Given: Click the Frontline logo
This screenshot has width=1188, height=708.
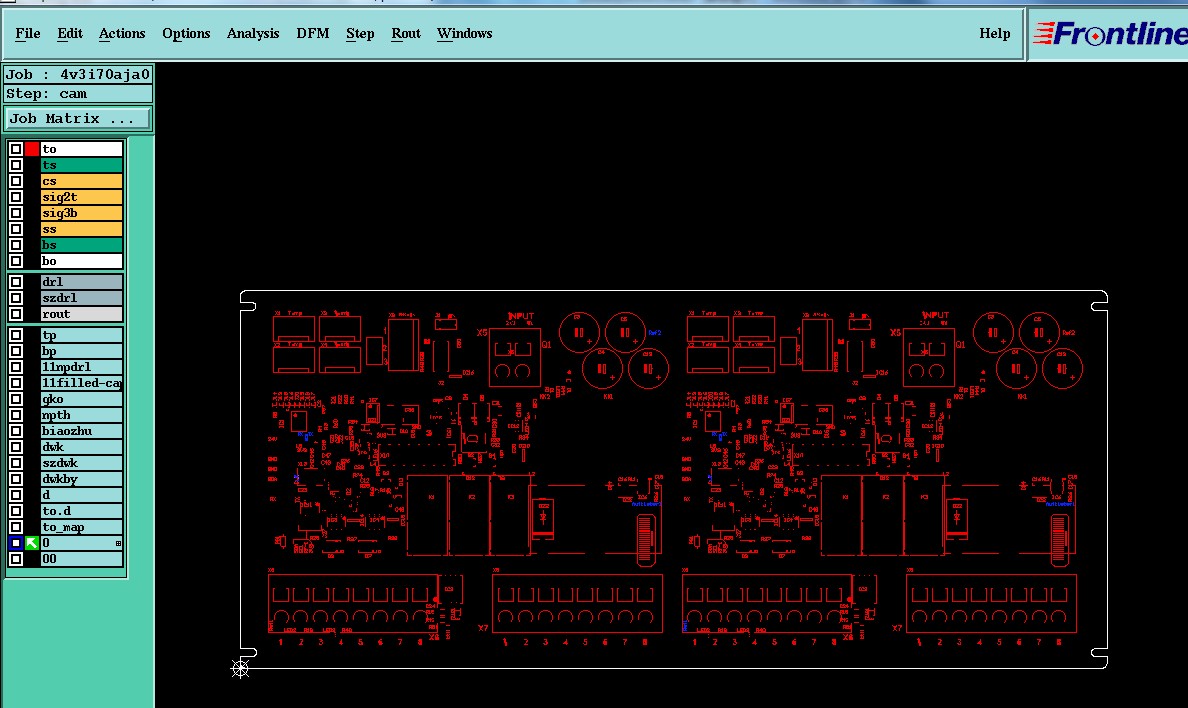Looking at the screenshot, I should click(x=1111, y=33).
